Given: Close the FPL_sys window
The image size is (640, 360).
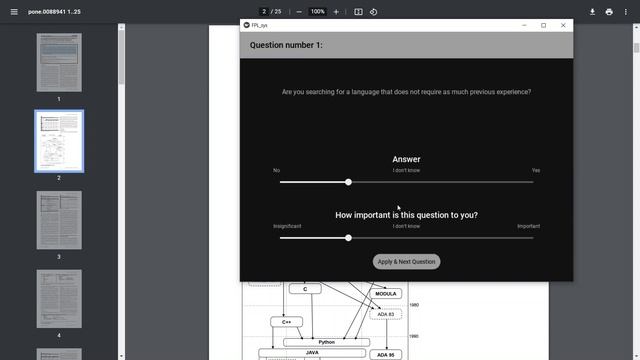Looking at the screenshot, I should (563, 25).
